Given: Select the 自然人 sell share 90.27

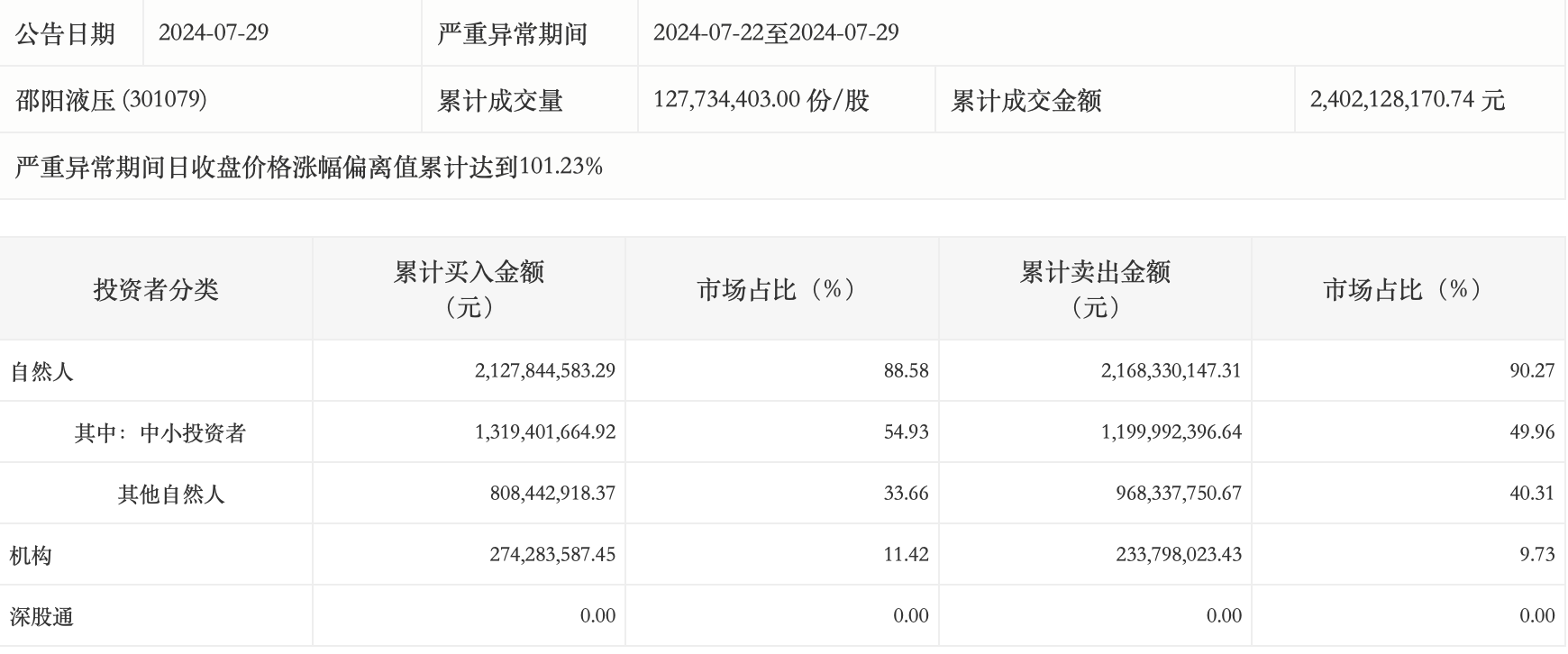Looking at the screenshot, I should 1533,370.
